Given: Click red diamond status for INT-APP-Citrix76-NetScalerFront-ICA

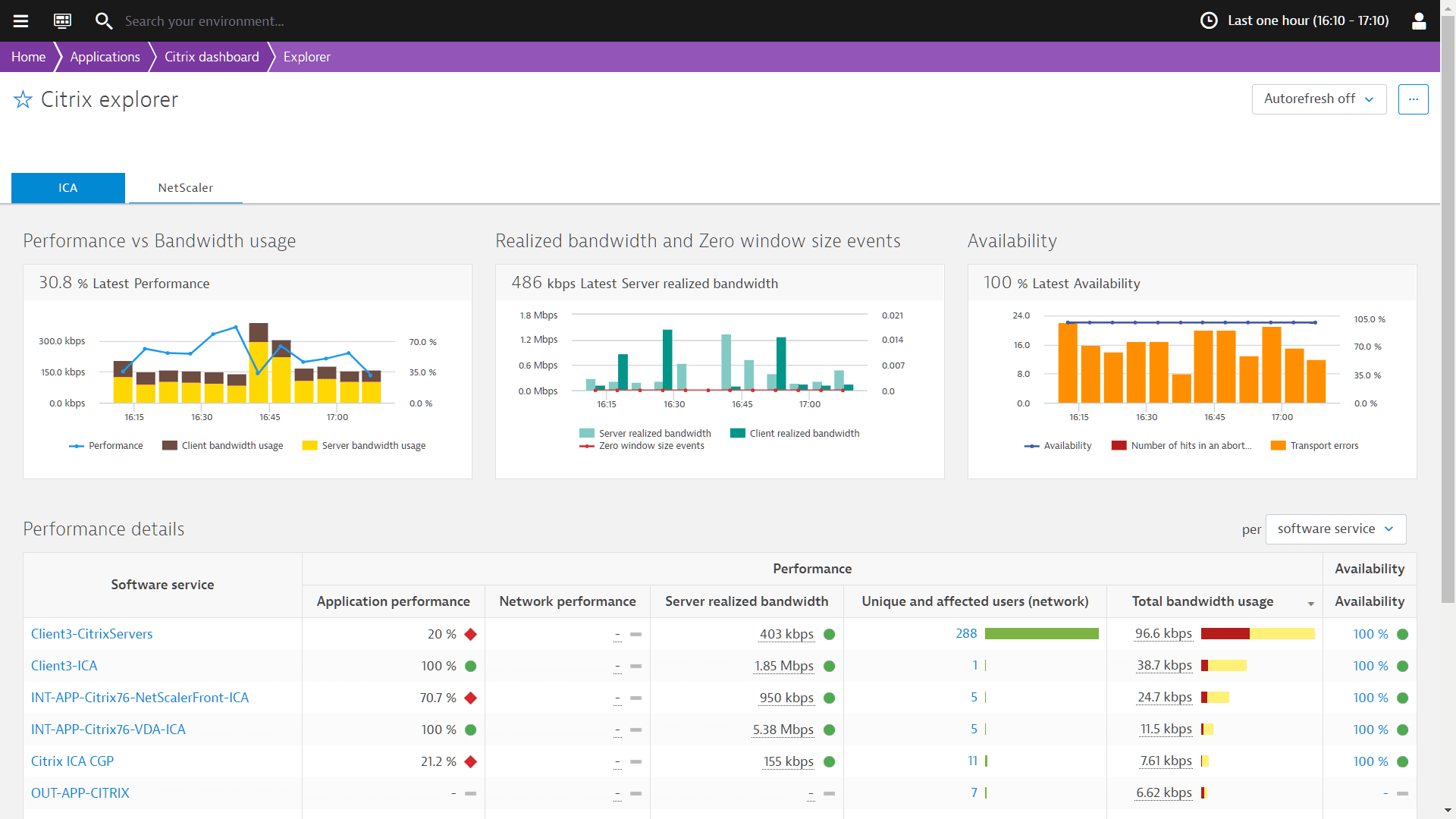Looking at the screenshot, I should [470, 698].
